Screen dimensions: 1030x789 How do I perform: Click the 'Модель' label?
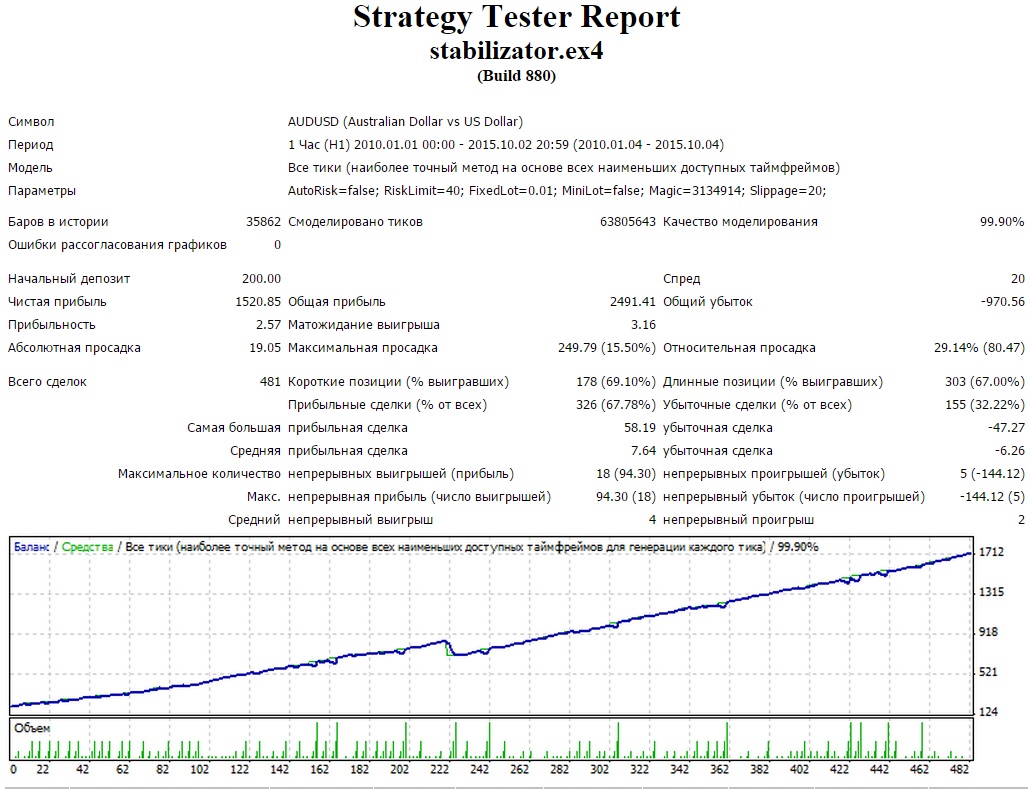coord(30,168)
